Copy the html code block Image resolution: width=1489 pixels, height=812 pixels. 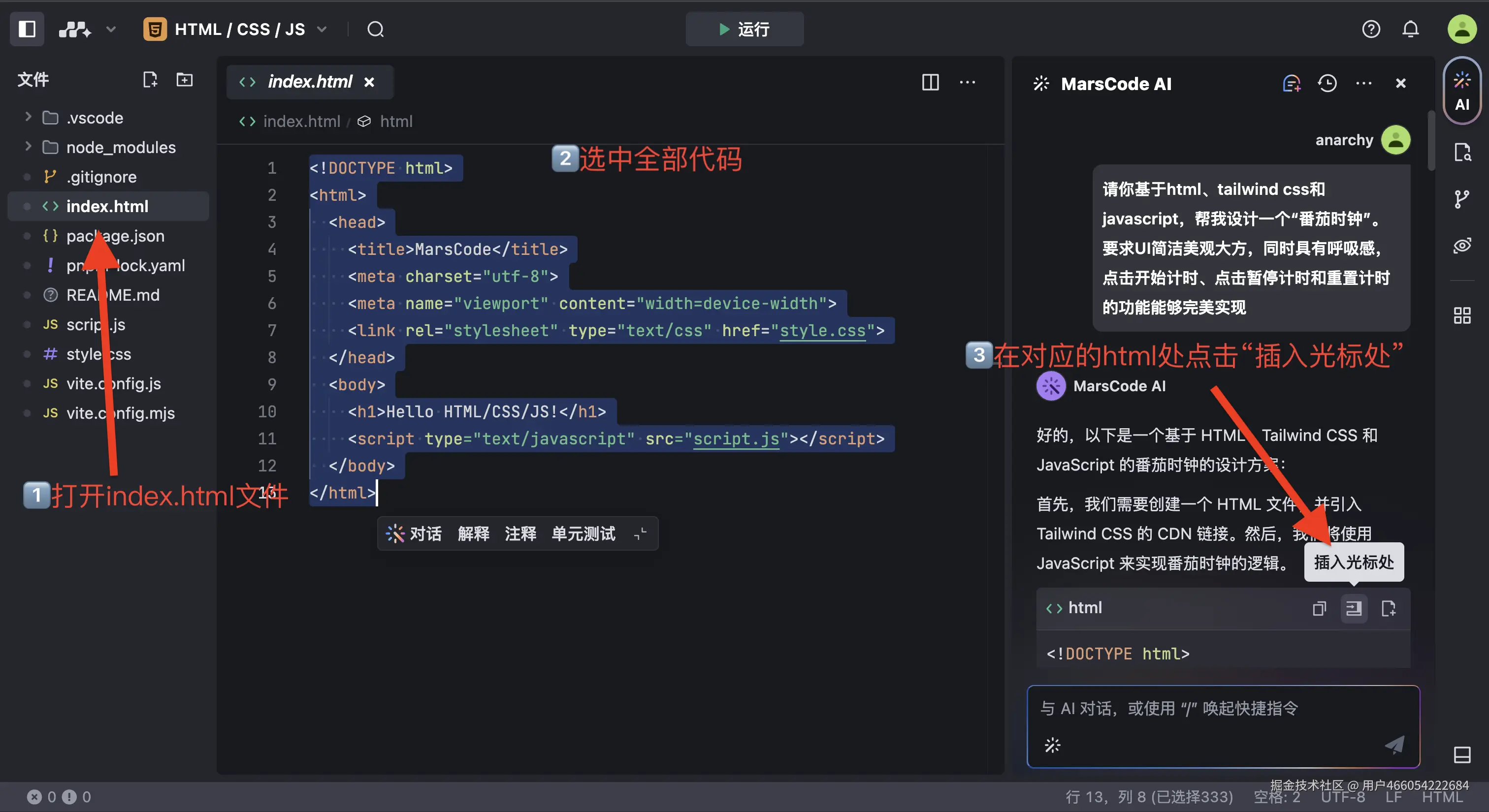1319,608
